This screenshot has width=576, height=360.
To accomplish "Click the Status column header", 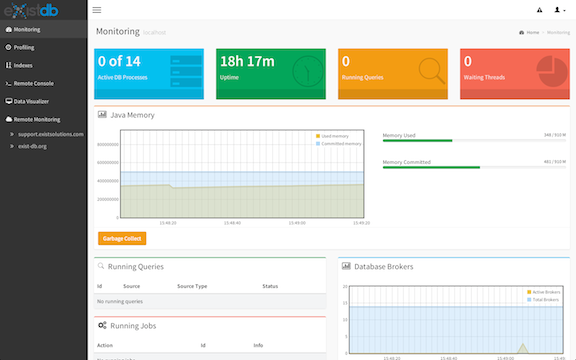I will pyautogui.click(x=270, y=286).
